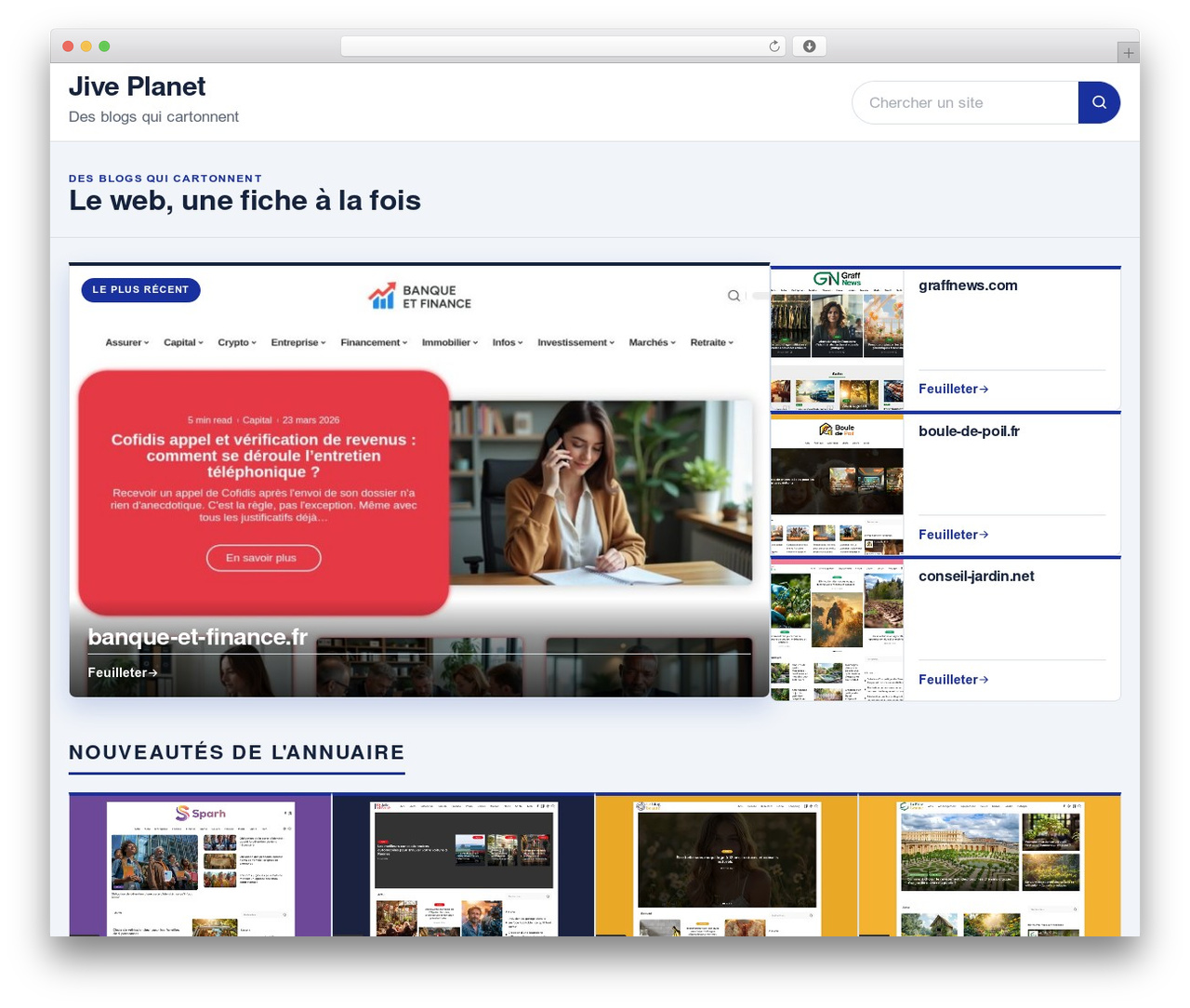1190x1008 pixels.
Task: Open the Jive Planet site title
Action: pyautogui.click(x=138, y=86)
